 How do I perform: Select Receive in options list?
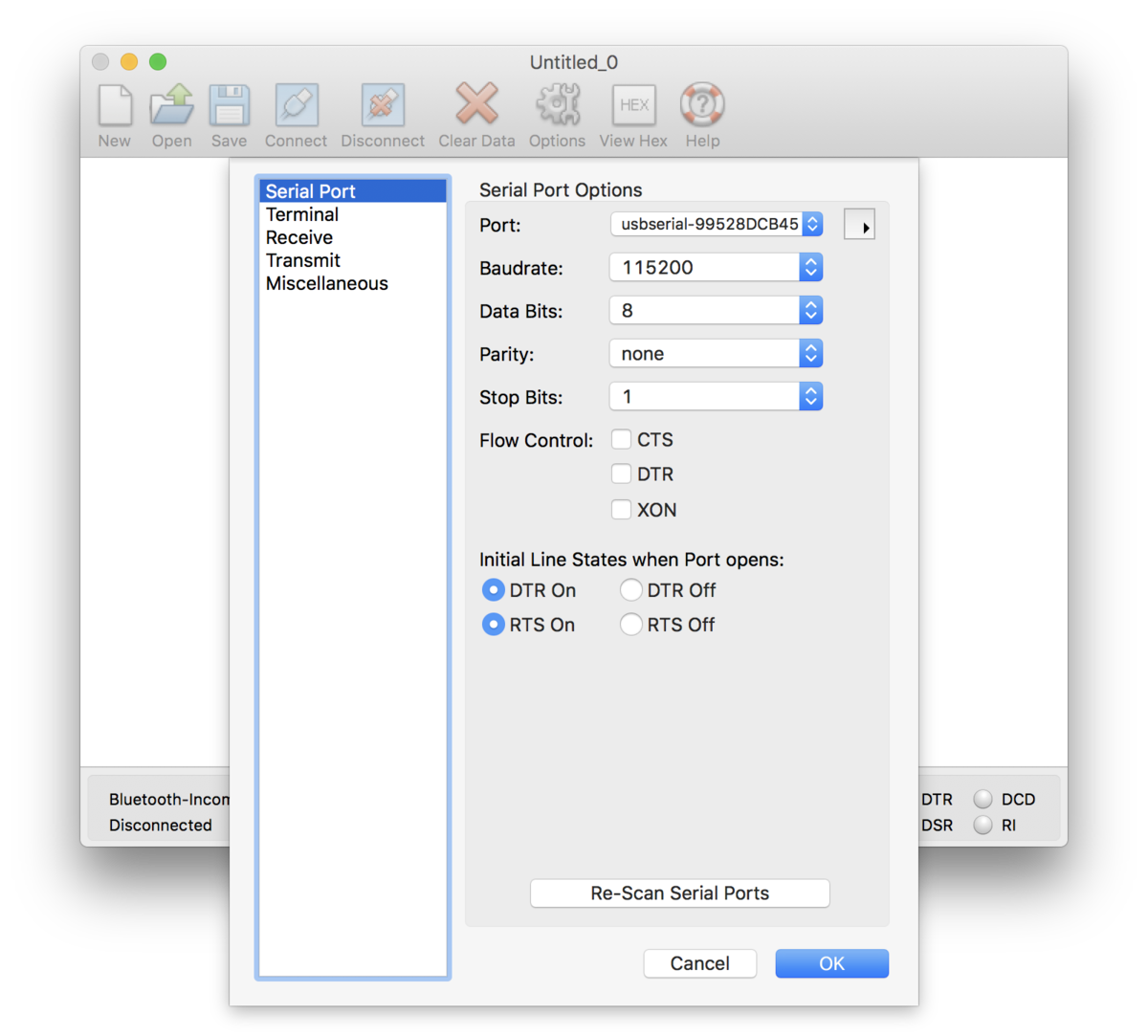coord(353,237)
